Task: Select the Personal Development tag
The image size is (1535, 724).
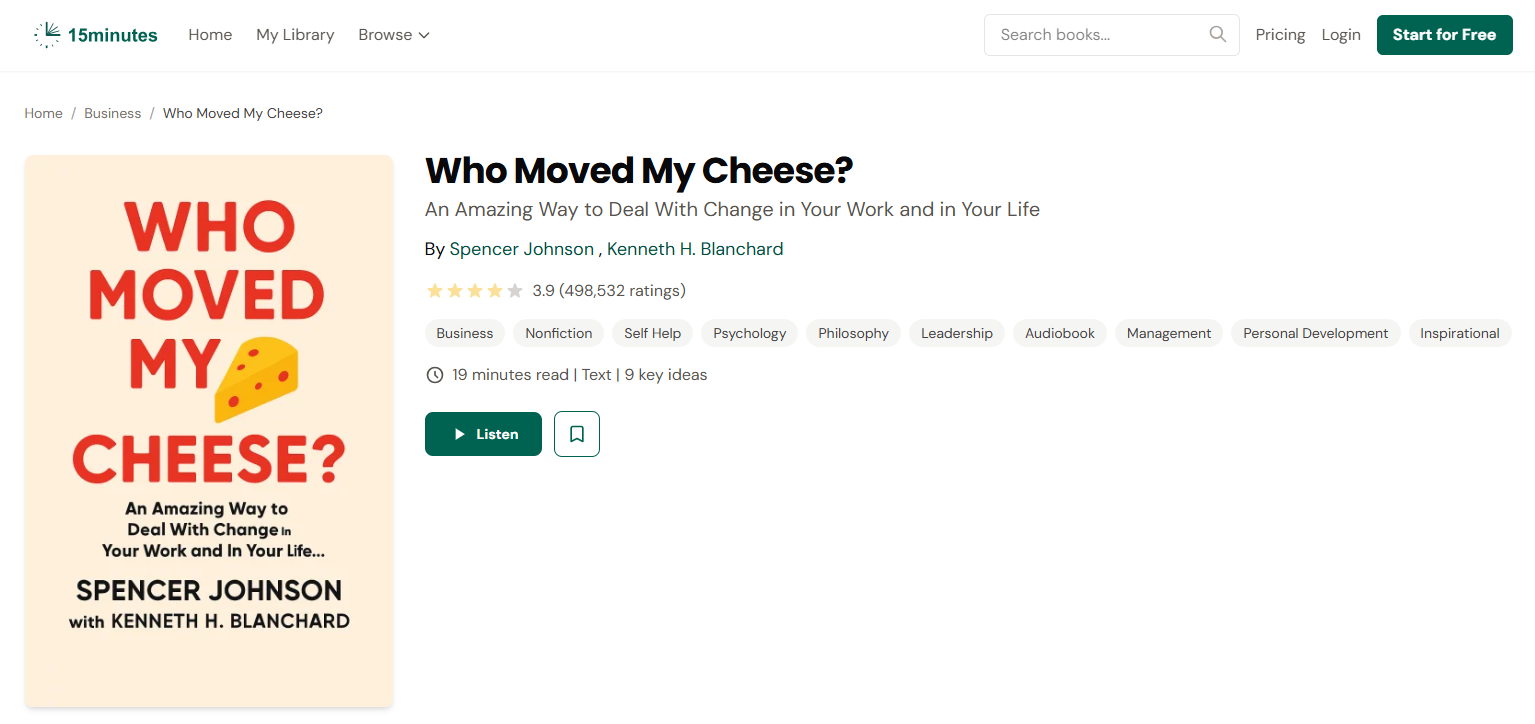Action: click(x=1316, y=333)
